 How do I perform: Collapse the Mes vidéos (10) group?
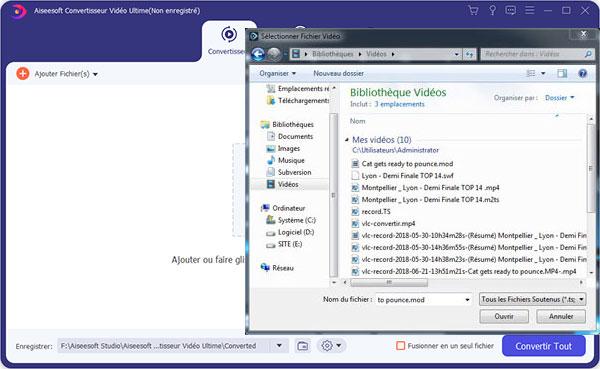click(347, 140)
